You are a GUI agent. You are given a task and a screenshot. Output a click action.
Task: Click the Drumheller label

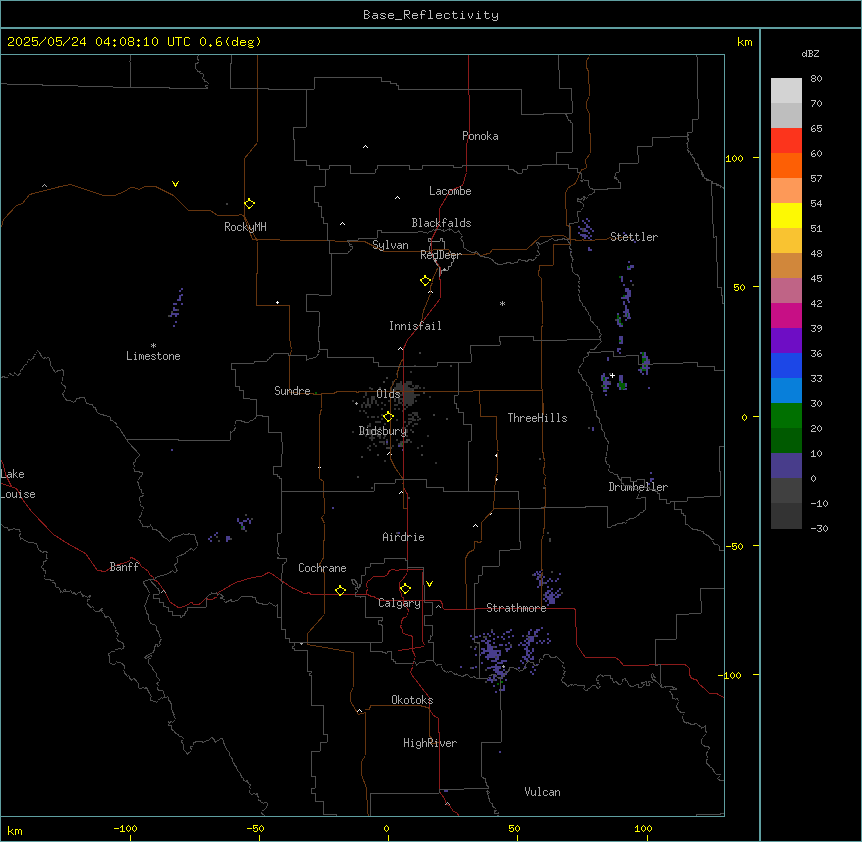(638, 487)
